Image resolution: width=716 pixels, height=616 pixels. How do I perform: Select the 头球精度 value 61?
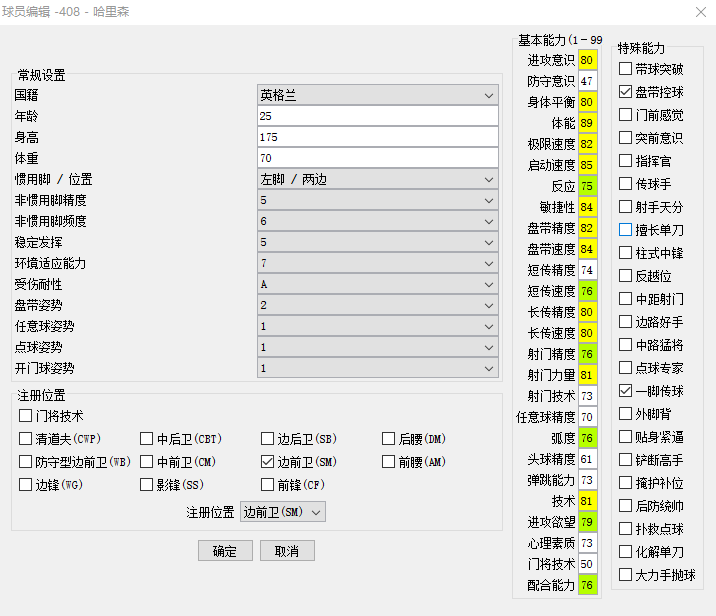pos(588,459)
